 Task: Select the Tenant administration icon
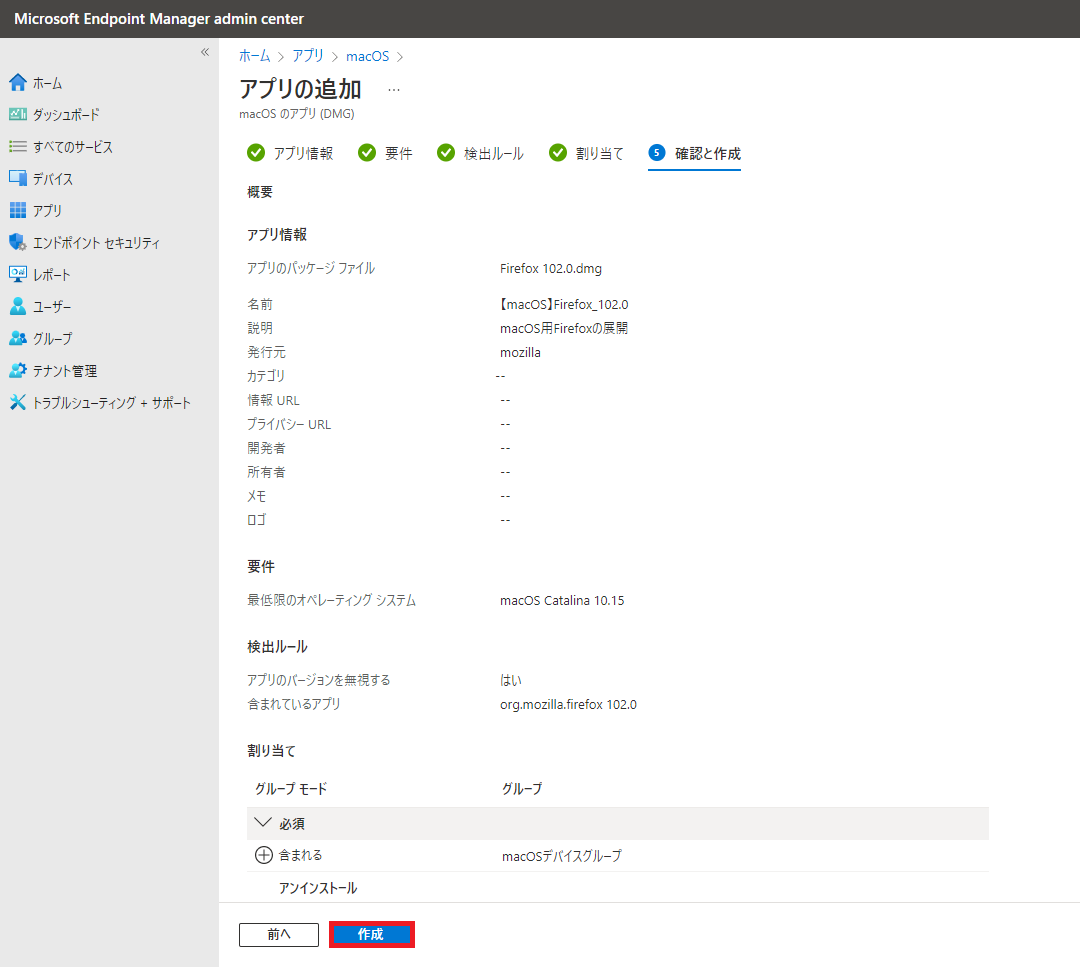(x=17, y=371)
